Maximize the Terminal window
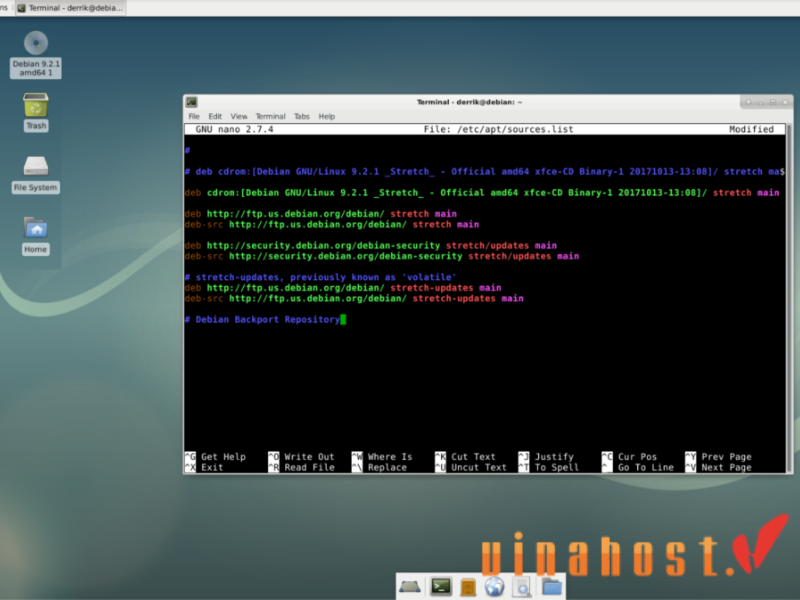This screenshot has height=600, width=800. (x=773, y=103)
